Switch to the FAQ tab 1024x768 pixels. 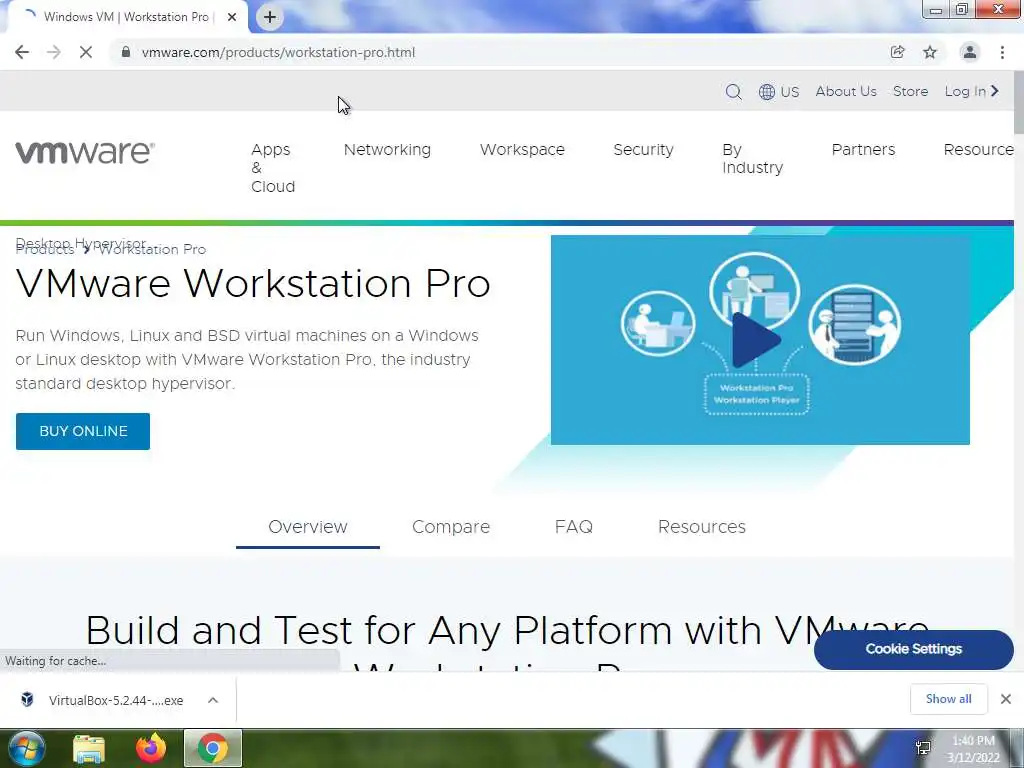coord(573,527)
